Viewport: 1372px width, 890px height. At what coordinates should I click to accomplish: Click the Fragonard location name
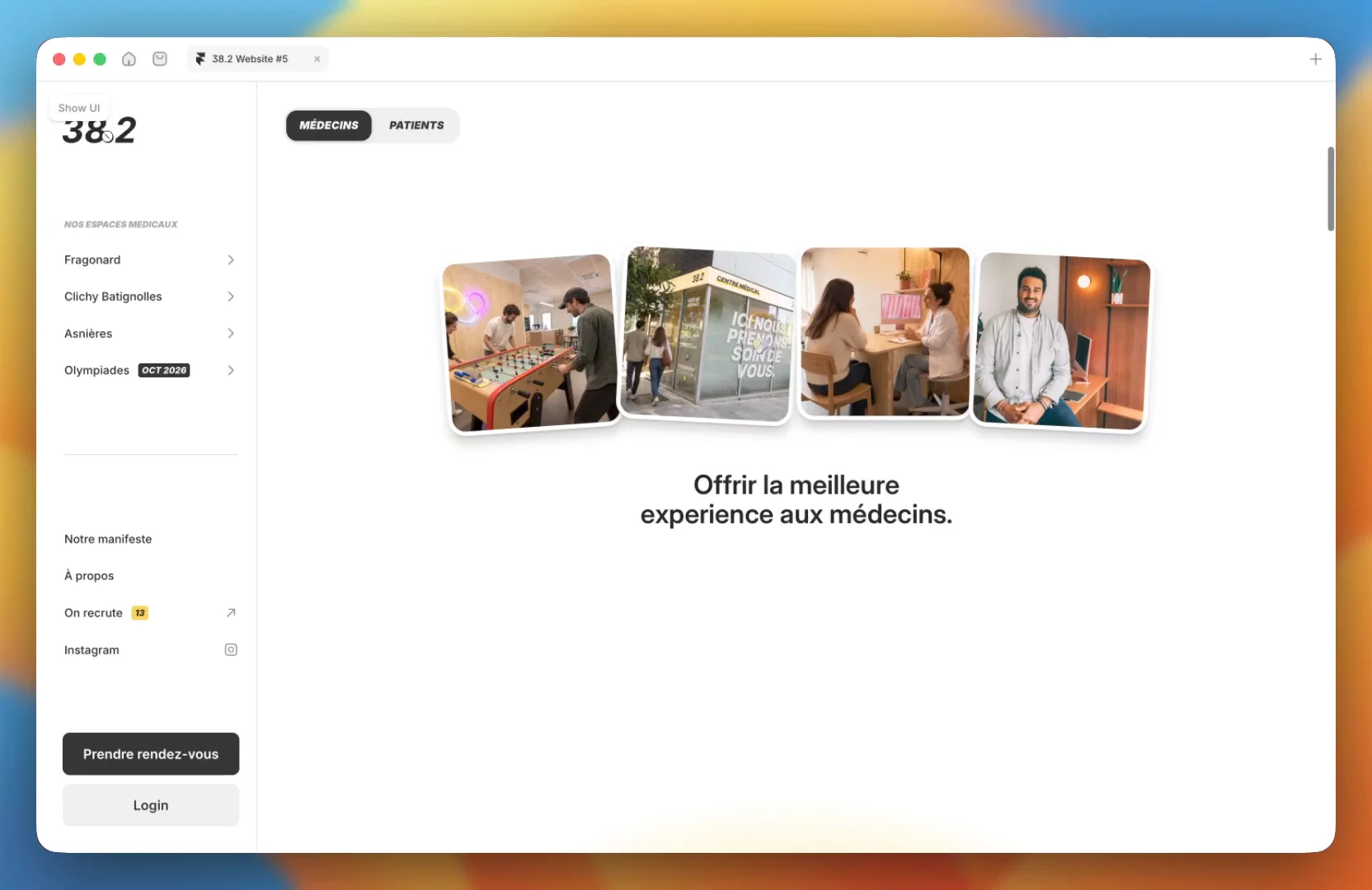coord(92,260)
